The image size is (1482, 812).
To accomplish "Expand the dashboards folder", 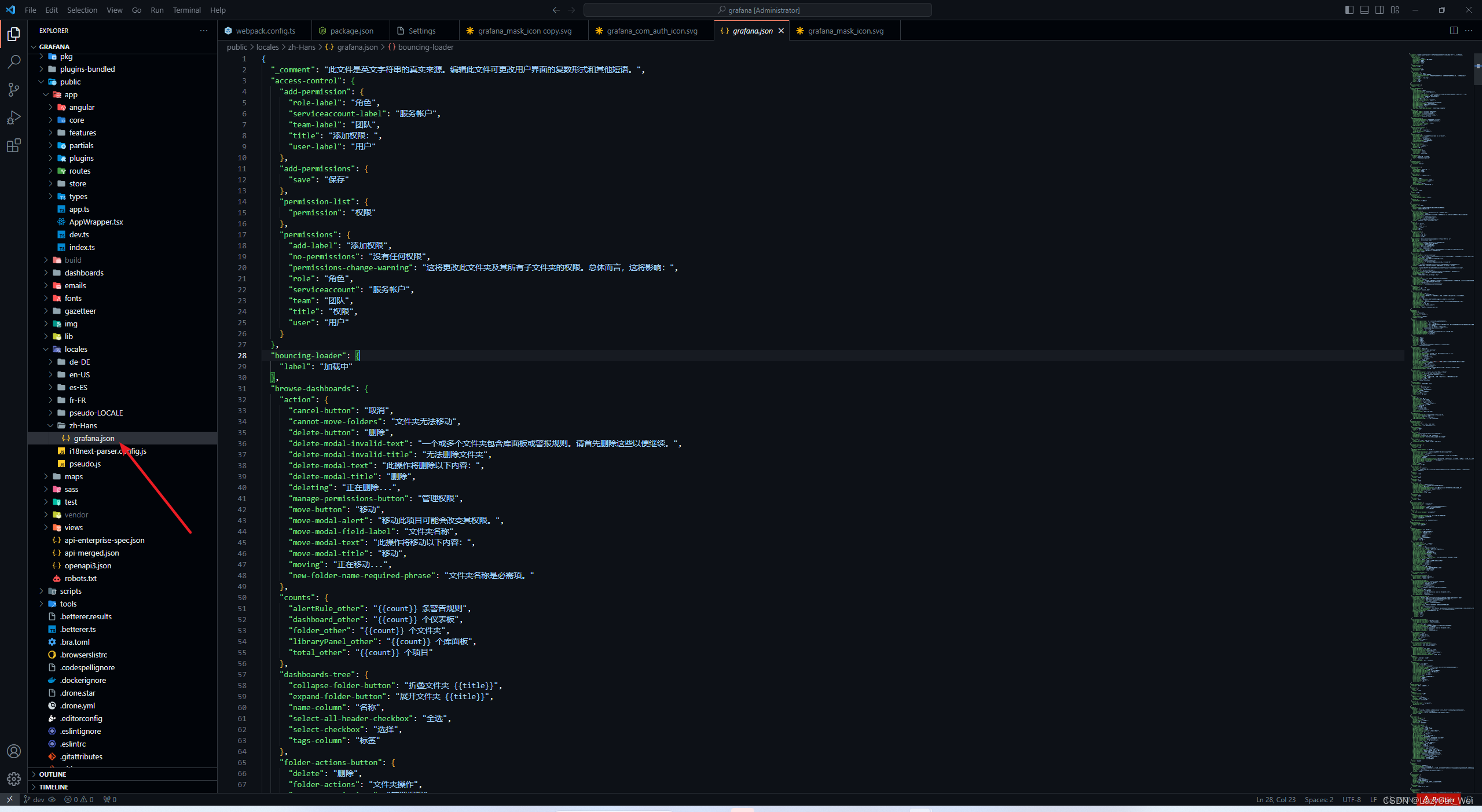I will pos(84,273).
